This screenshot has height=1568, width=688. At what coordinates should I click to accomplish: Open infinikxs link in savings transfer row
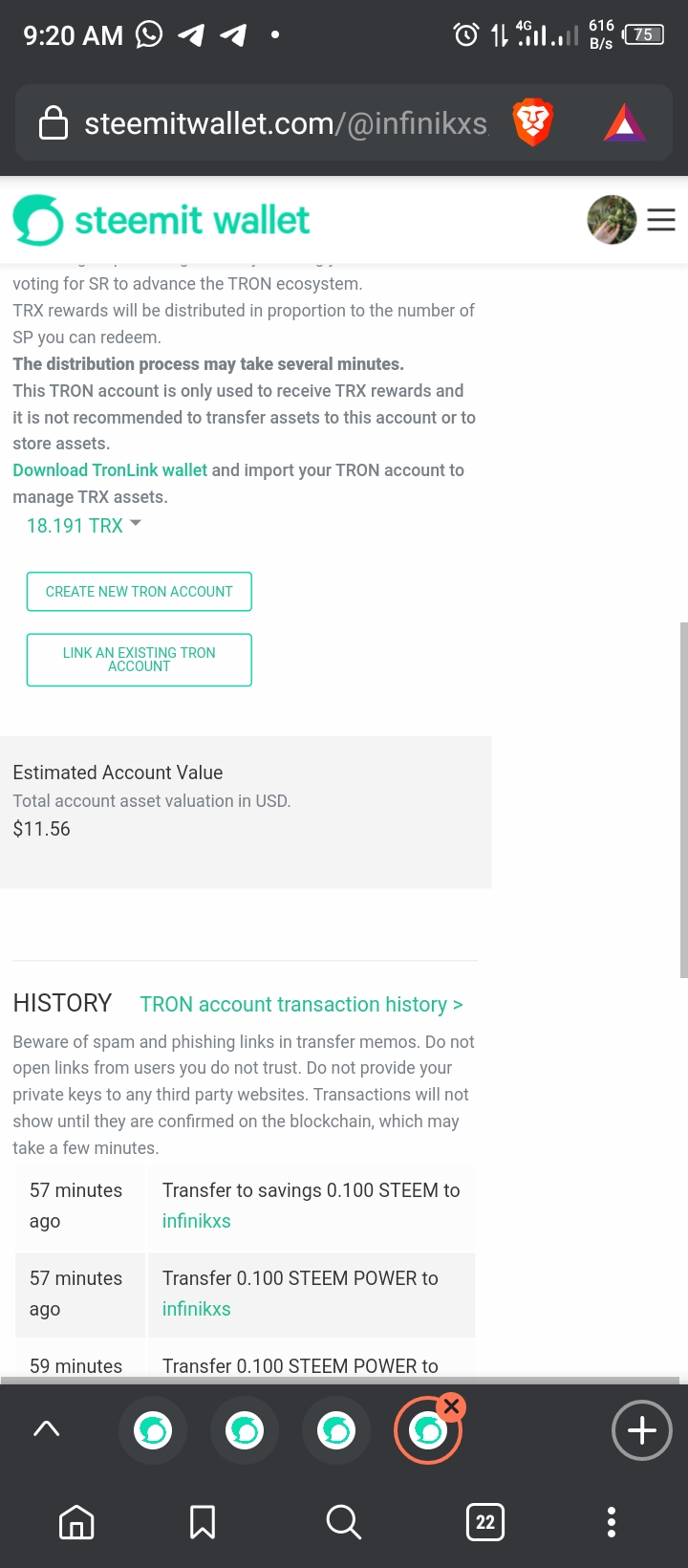click(x=197, y=1221)
